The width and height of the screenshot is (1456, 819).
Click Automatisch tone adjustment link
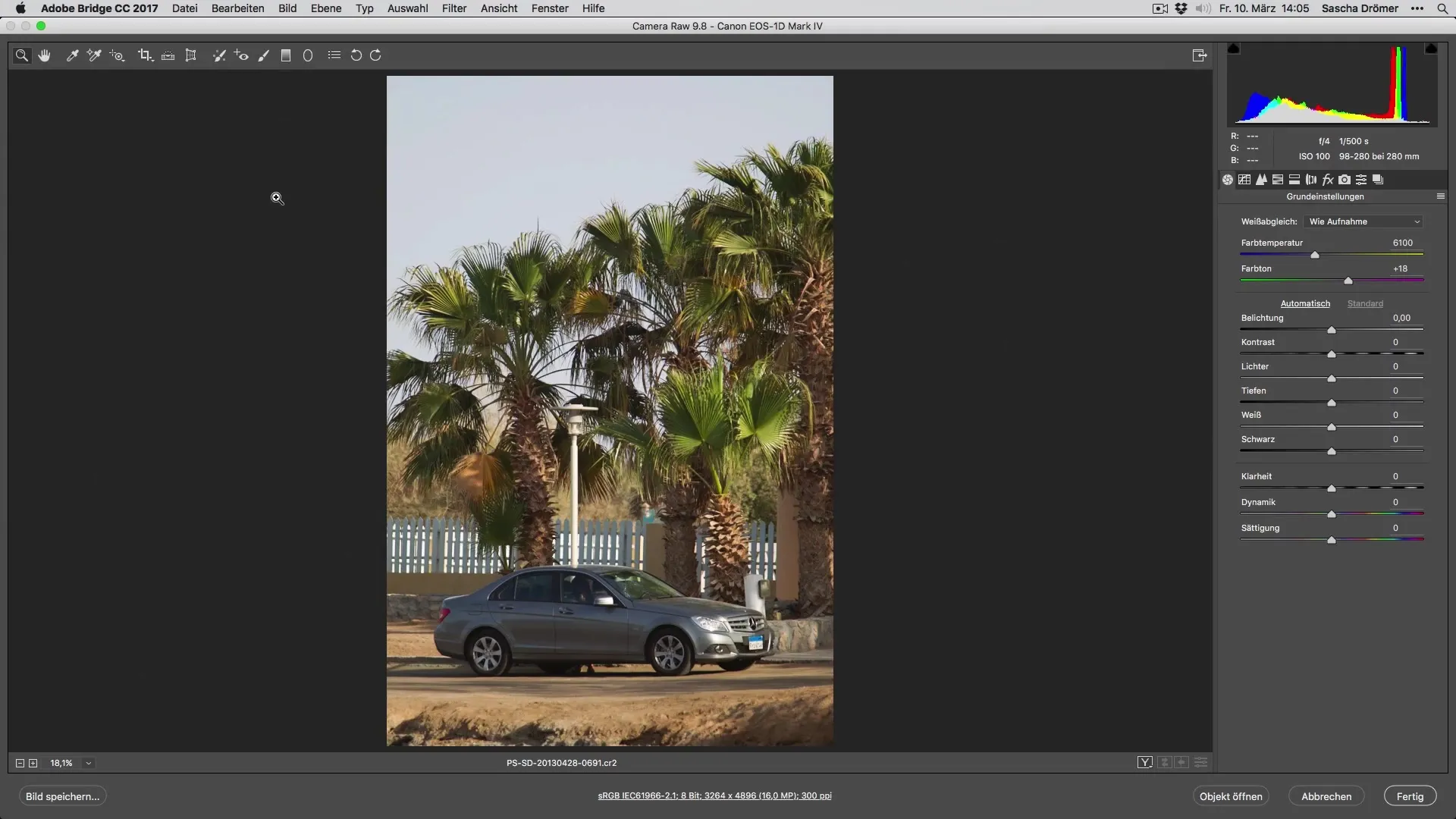[x=1305, y=303]
